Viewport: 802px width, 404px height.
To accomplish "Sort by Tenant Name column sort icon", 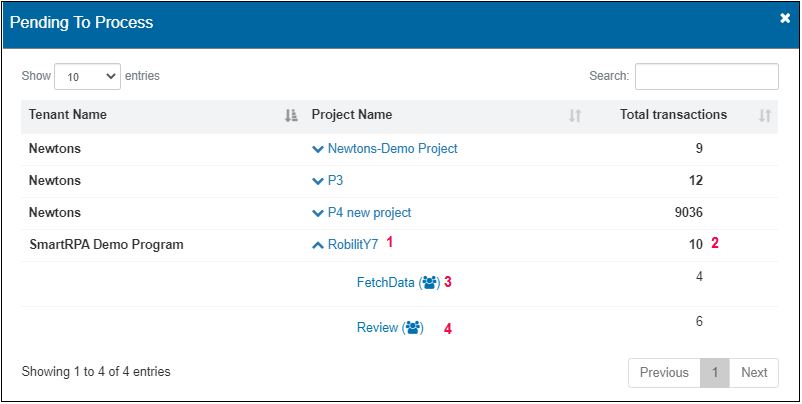I will coord(291,116).
